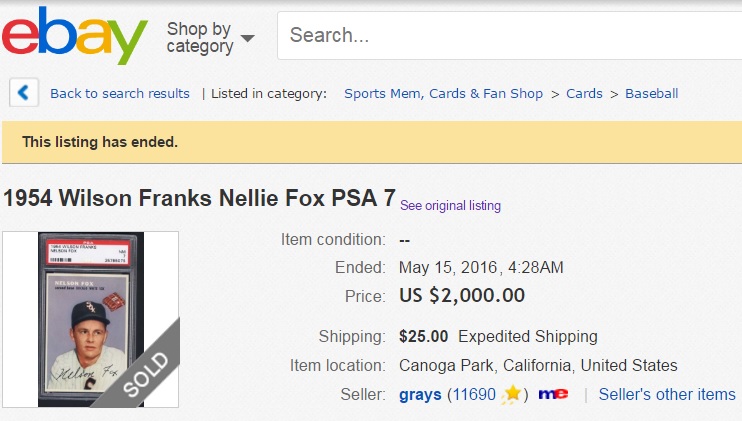View the seller's other items
742x421 pixels.
[x=666, y=394]
